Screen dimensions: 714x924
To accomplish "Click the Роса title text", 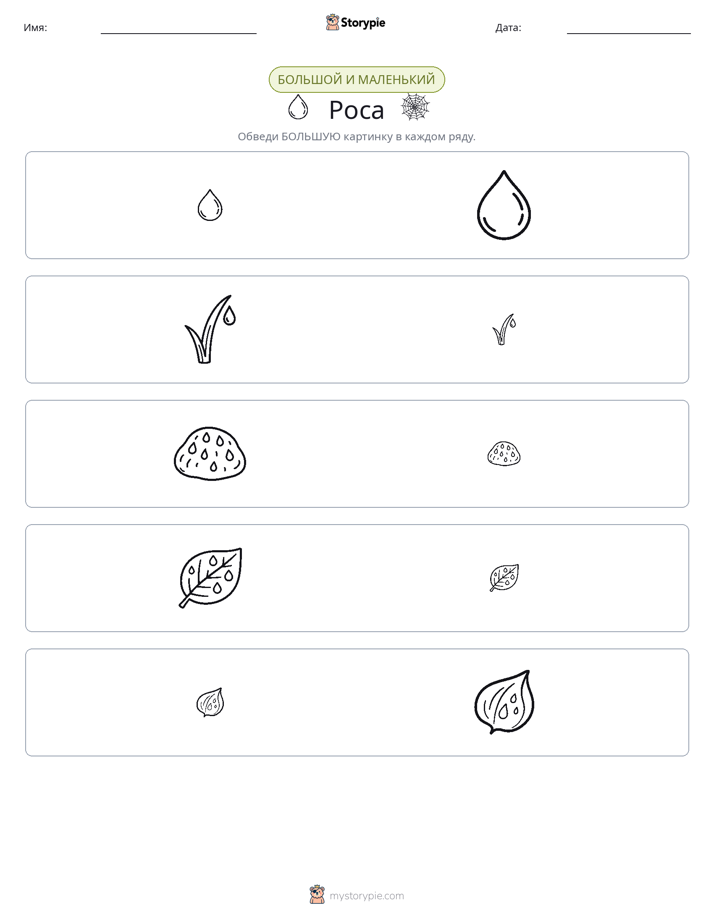I will (356, 110).
